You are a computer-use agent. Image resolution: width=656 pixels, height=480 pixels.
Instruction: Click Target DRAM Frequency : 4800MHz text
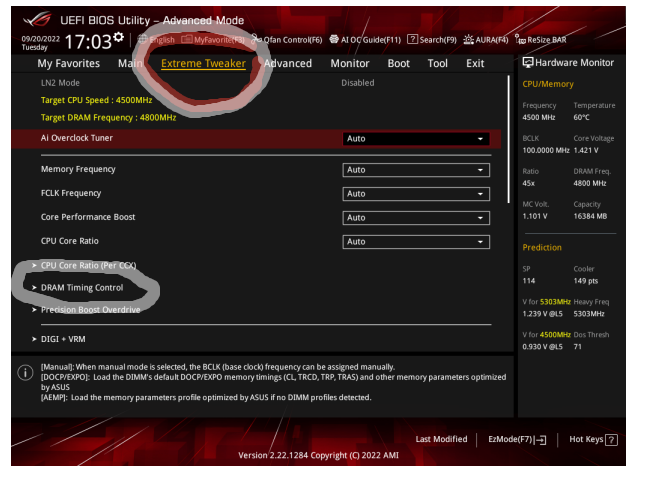click(x=108, y=118)
